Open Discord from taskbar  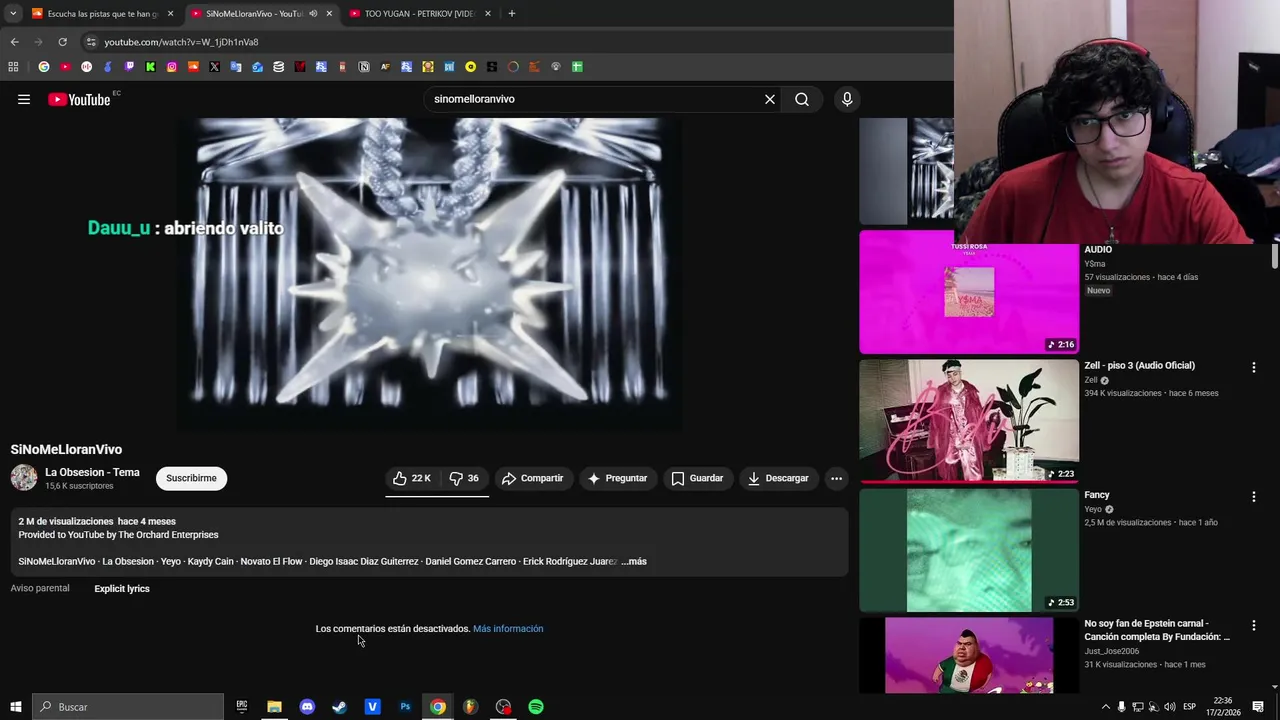pyautogui.click(x=307, y=707)
